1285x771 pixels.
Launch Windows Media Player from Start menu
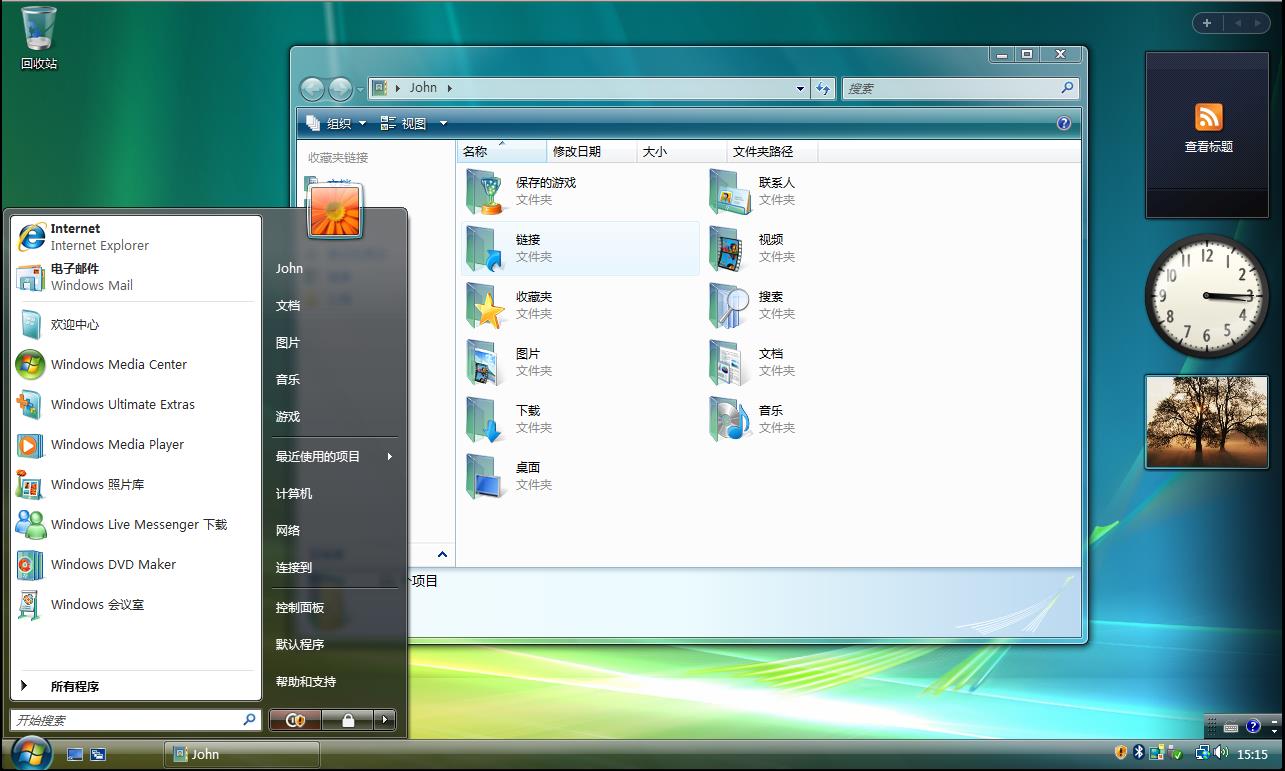pyautogui.click(x=116, y=444)
